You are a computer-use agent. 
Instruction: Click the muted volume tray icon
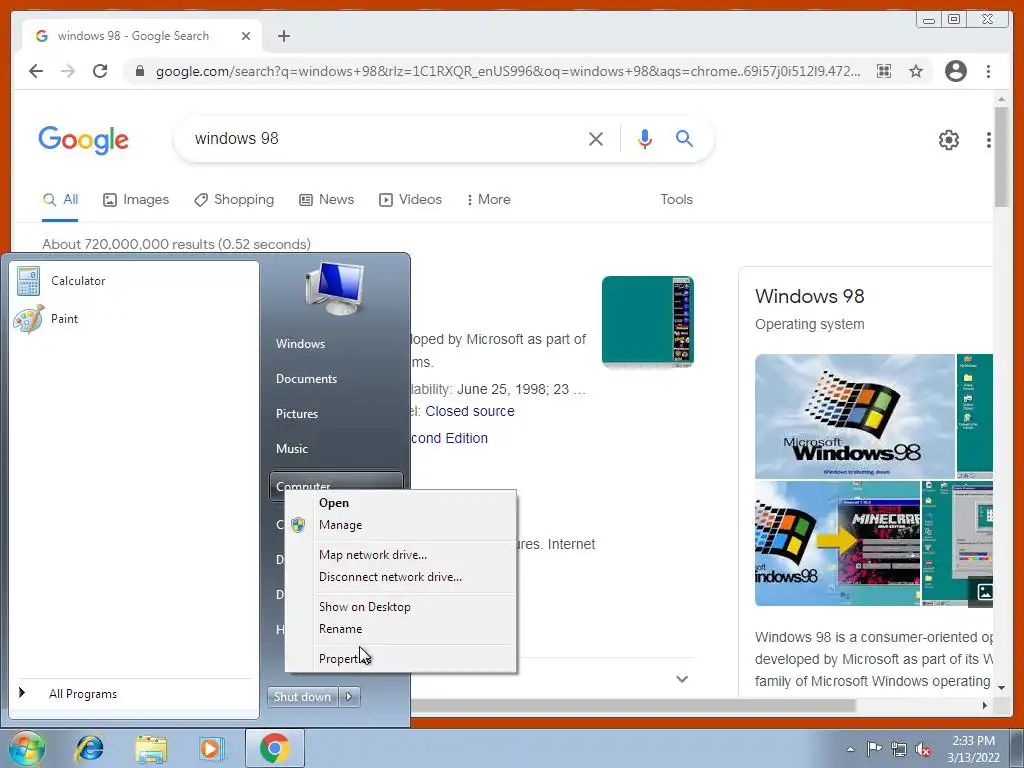tap(923, 750)
